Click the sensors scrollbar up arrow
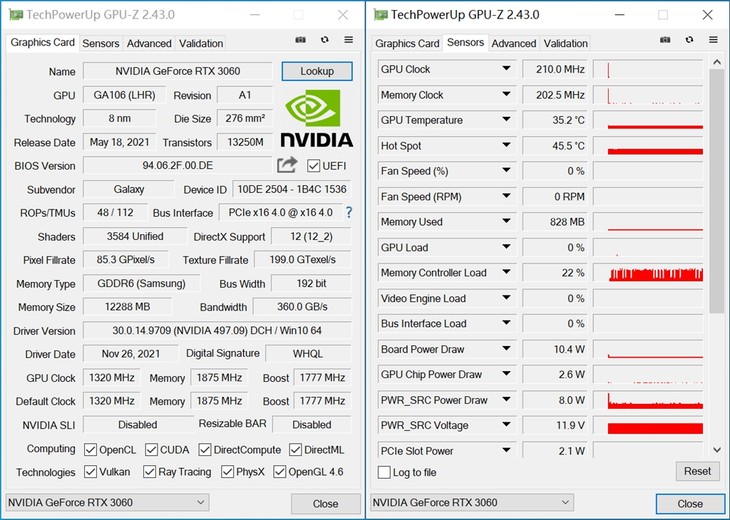Screen dimensions: 730x520 [716, 62]
